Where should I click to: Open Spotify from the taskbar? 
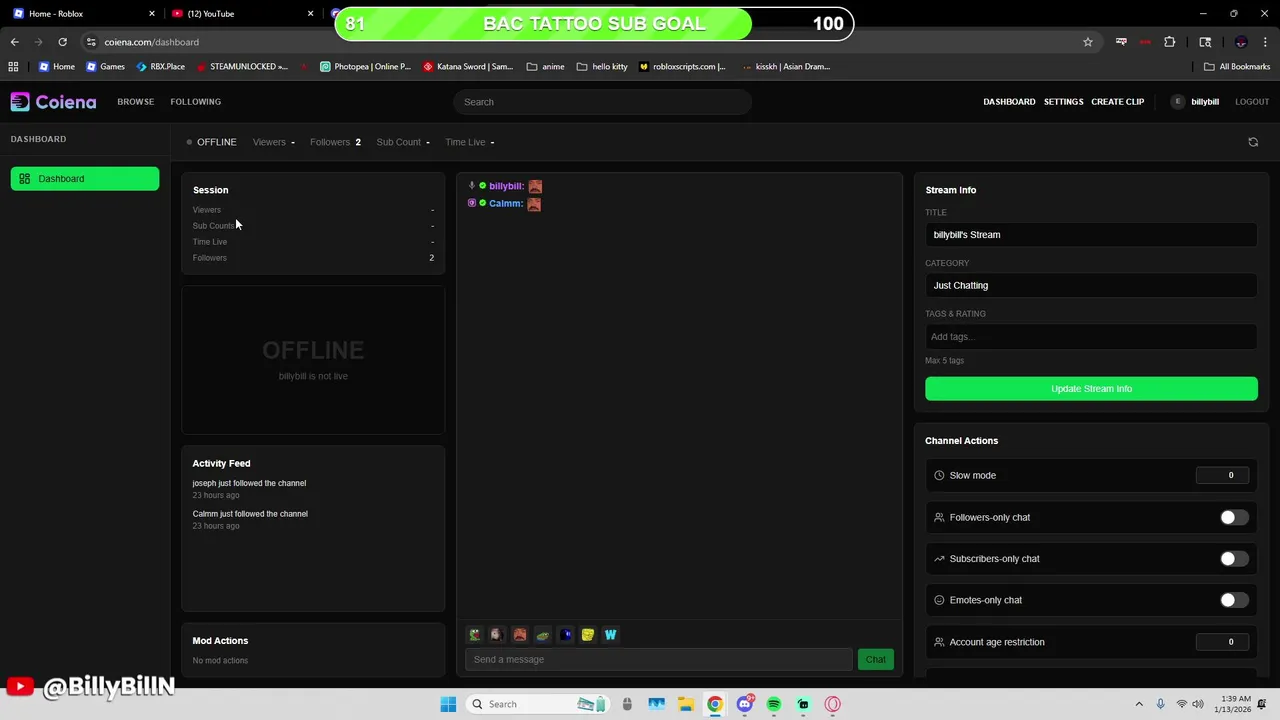[774, 704]
